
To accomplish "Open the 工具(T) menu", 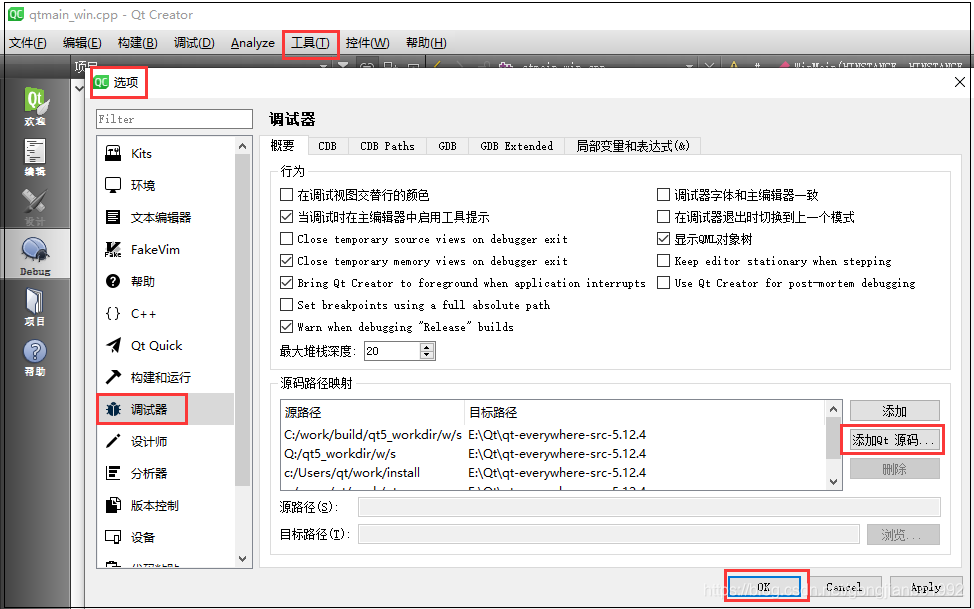I will click(x=311, y=43).
